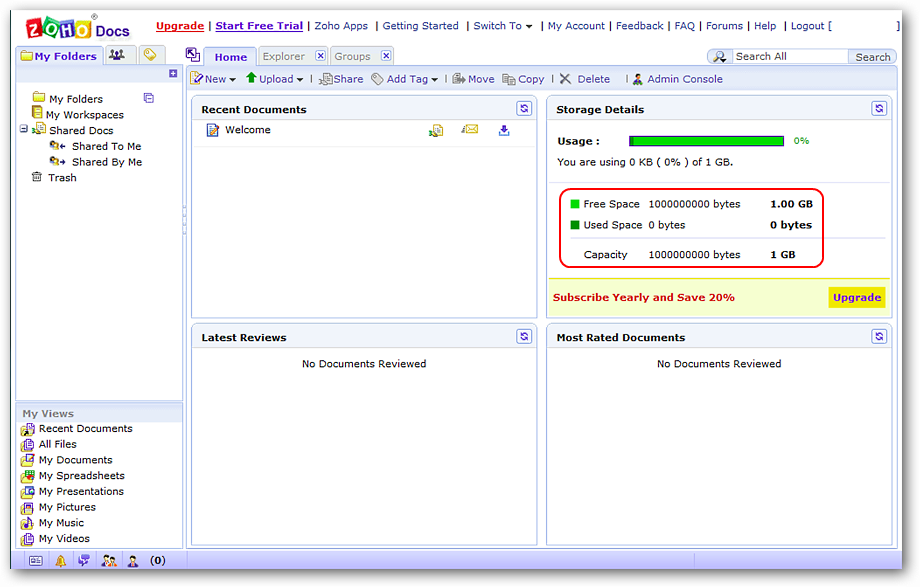Switch to the Groups tab
Image resolution: width=920 pixels, height=587 pixels.
click(352, 56)
